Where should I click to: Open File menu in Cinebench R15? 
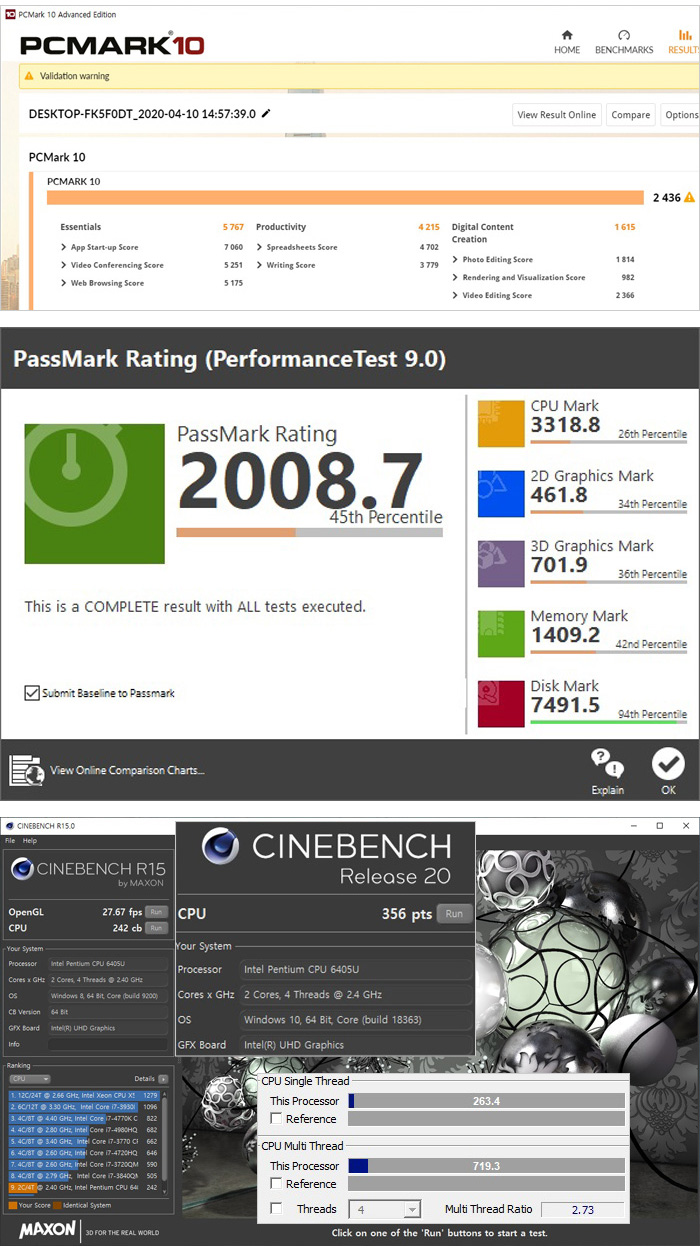[10, 841]
